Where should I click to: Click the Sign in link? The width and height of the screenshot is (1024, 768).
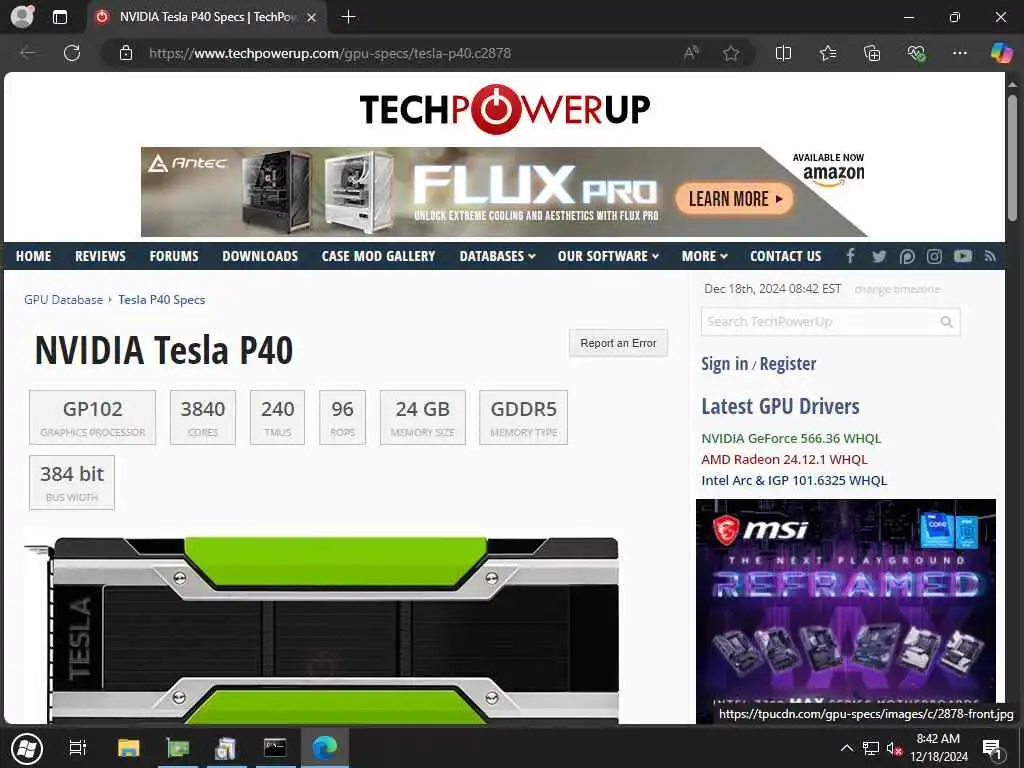tap(724, 364)
